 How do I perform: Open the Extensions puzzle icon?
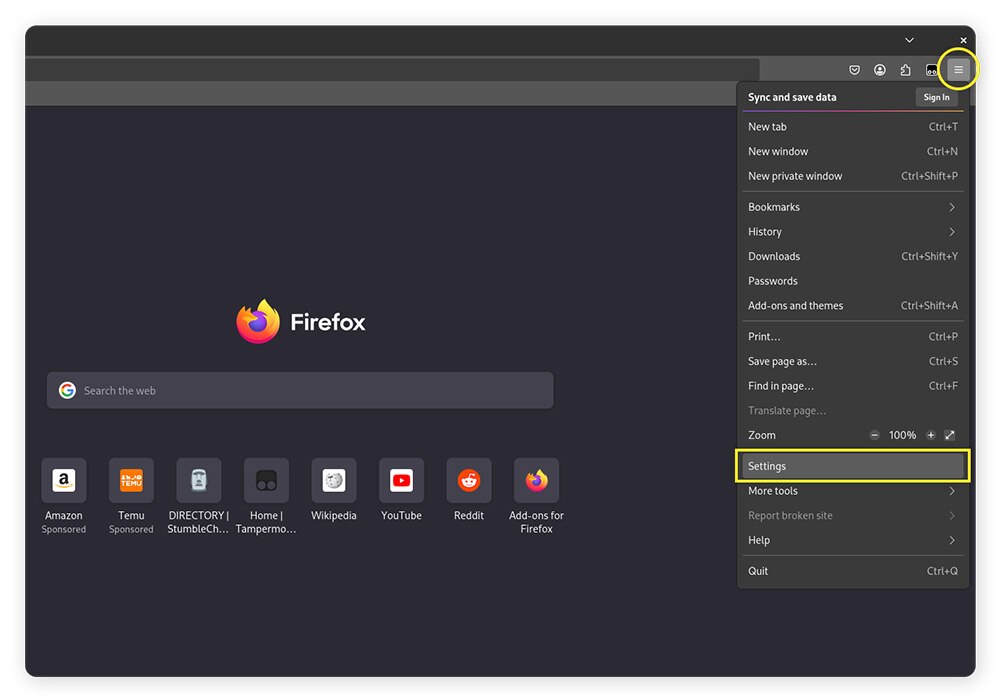pyautogui.click(x=905, y=70)
